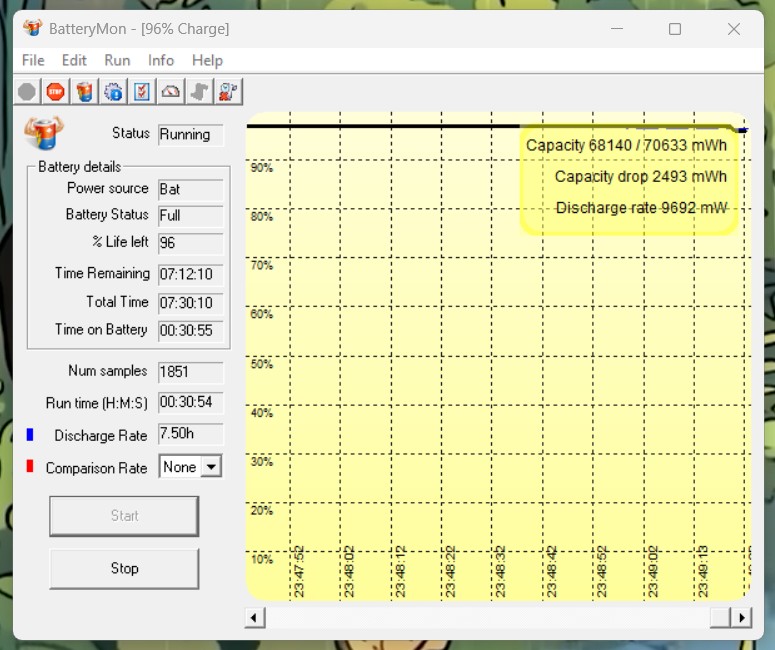Click the gauge meter toolbar icon
Image resolution: width=775 pixels, height=650 pixels.
click(x=171, y=92)
